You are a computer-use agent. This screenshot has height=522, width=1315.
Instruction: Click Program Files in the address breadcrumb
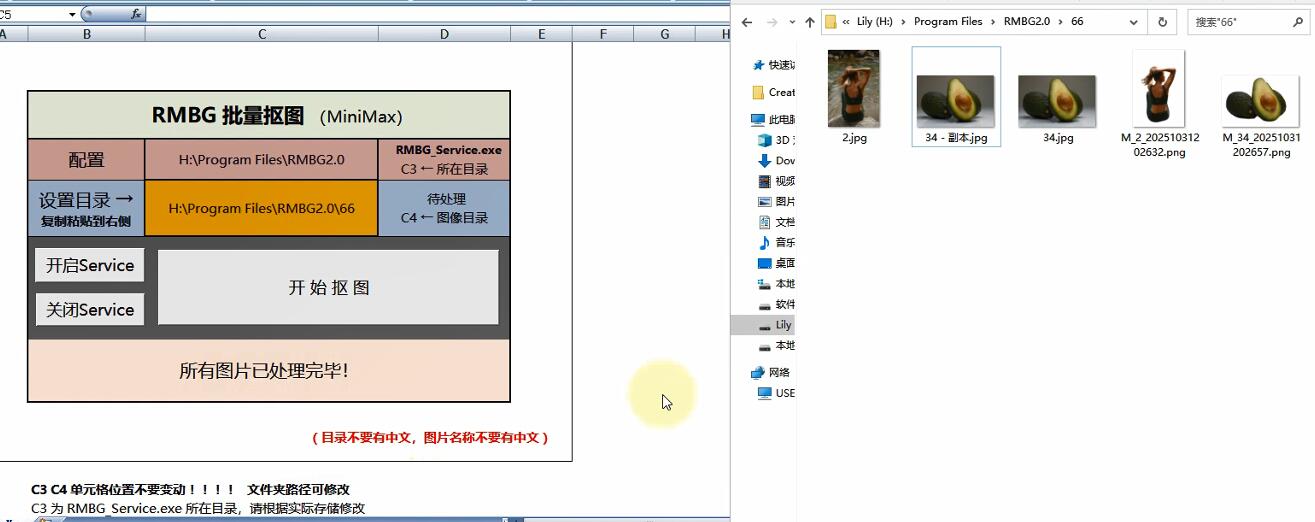click(x=948, y=22)
